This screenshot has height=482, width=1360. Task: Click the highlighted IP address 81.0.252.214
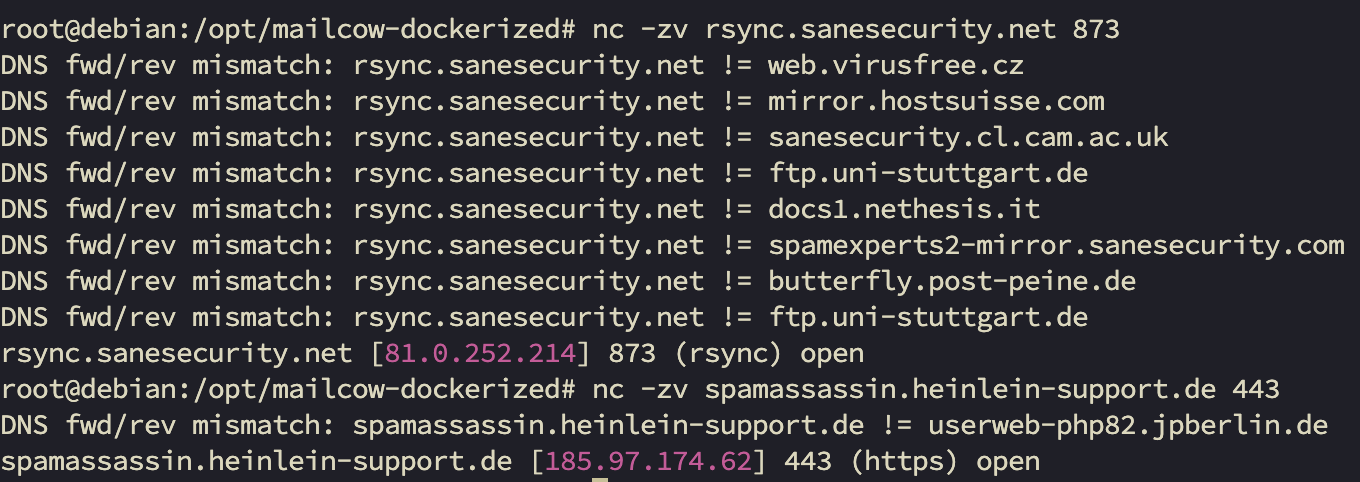(x=479, y=354)
